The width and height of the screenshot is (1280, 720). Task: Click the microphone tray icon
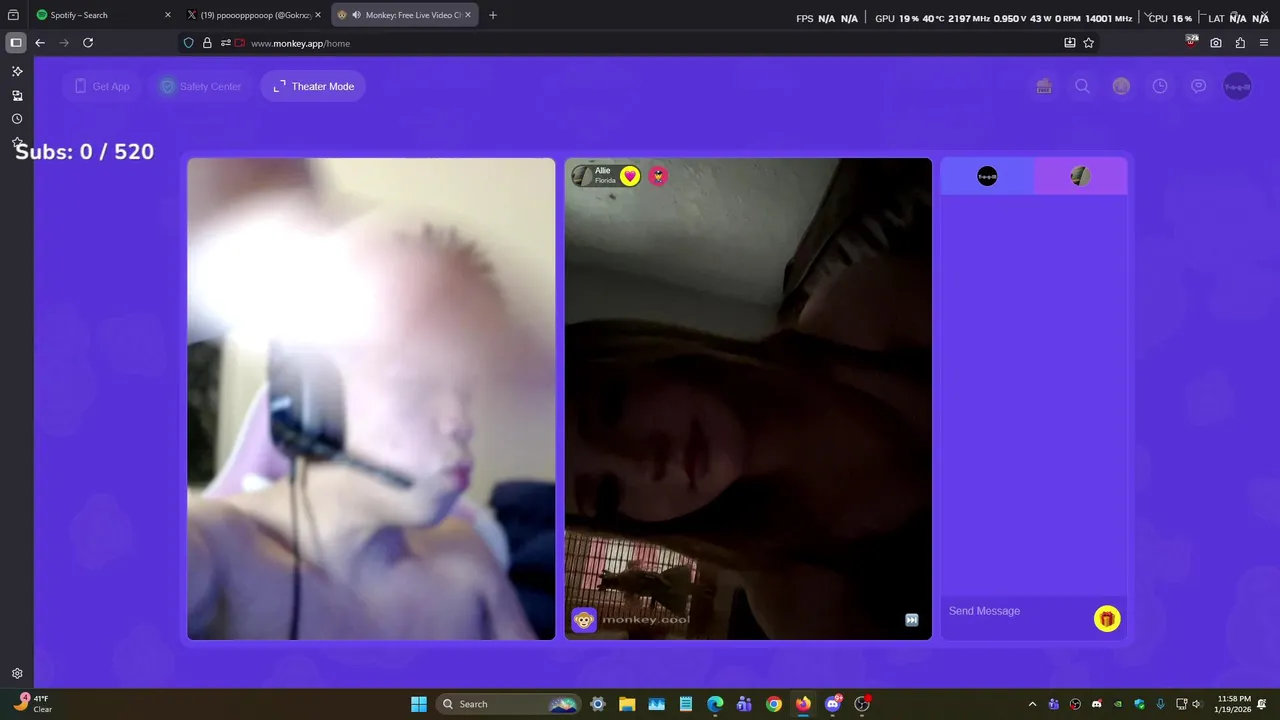(1160, 704)
